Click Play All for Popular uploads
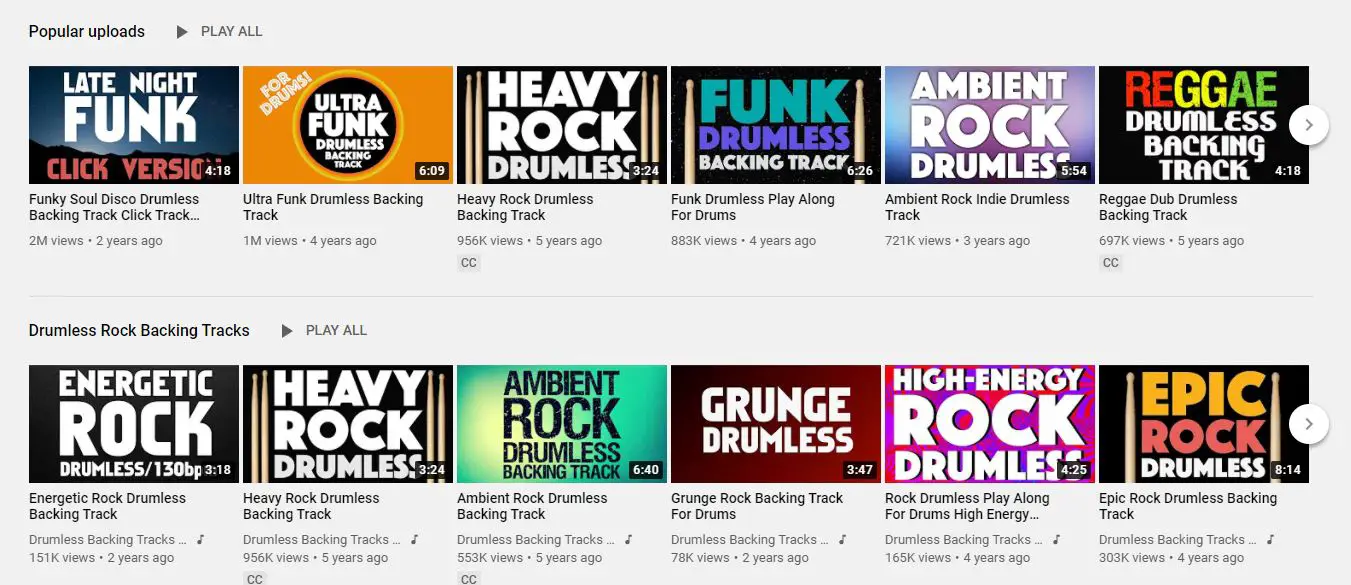 coord(219,32)
